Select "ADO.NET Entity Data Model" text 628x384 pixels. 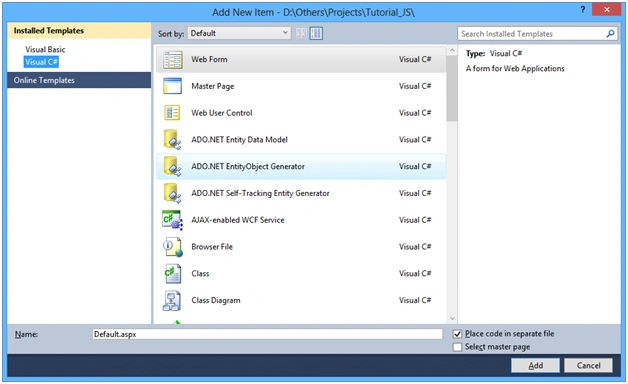click(240, 140)
